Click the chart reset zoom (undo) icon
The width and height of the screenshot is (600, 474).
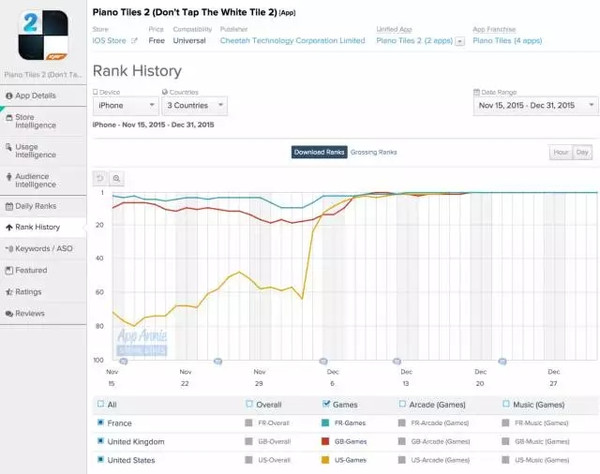coord(100,178)
